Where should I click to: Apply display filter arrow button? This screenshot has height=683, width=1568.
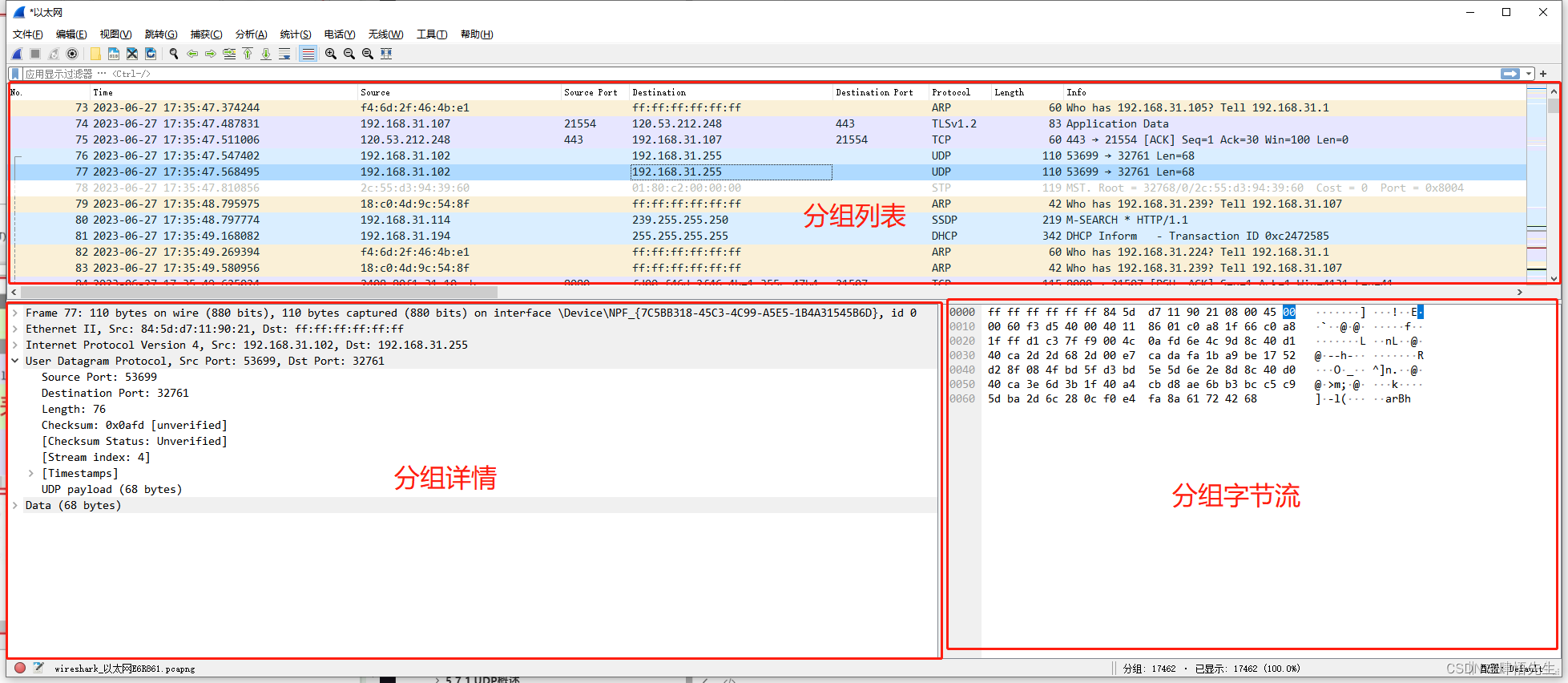[x=1510, y=74]
